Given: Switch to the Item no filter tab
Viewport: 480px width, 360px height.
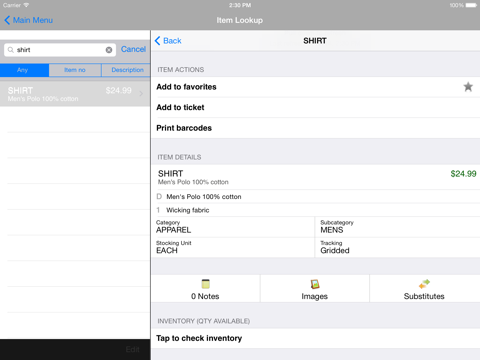Looking at the screenshot, I should [75, 70].
